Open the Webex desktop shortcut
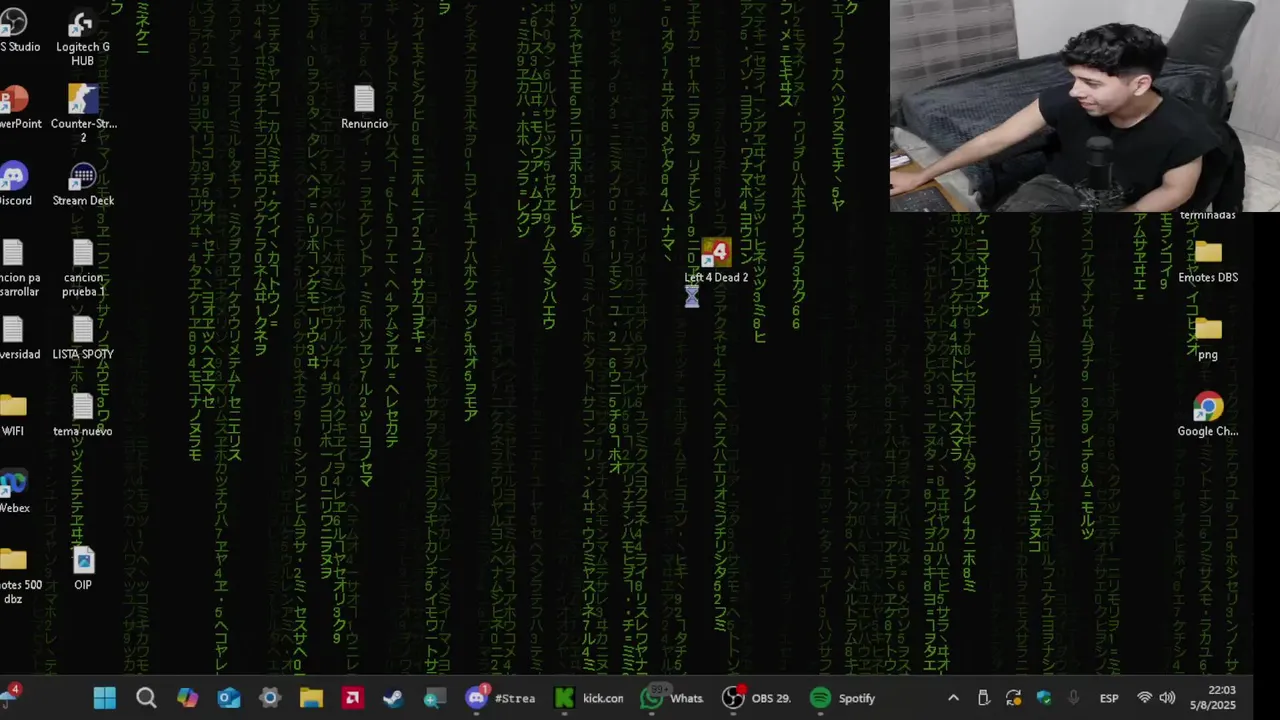Image resolution: width=1280 pixels, height=720 pixels. pyautogui.click(x=14, y=492)
